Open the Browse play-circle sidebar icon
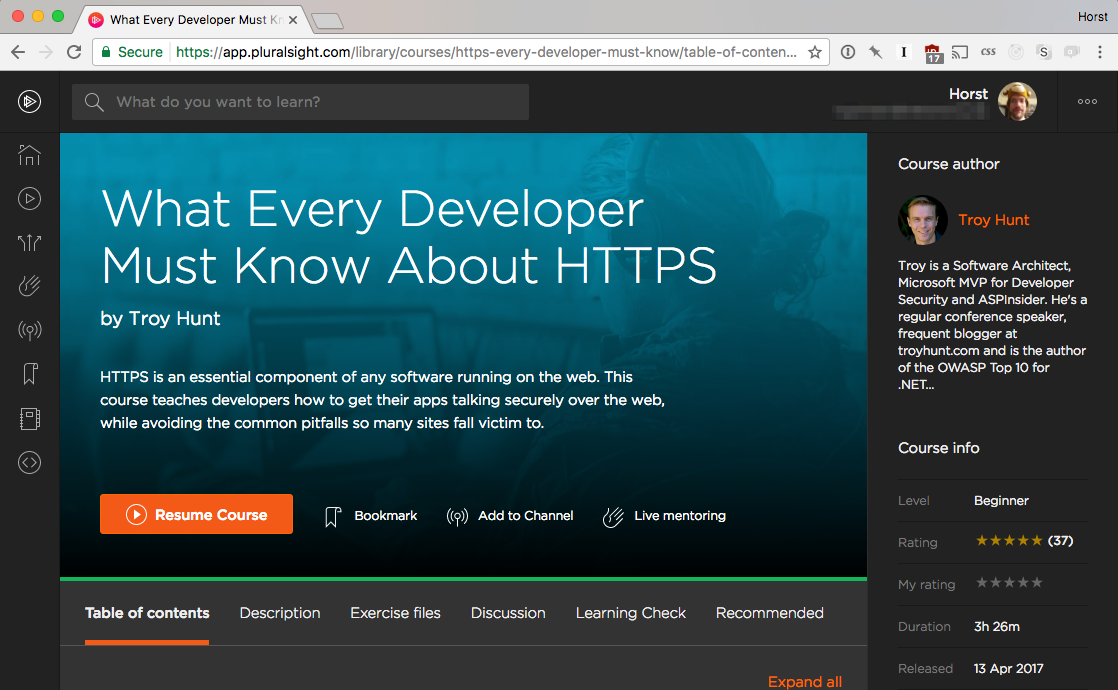 [29, 199]
